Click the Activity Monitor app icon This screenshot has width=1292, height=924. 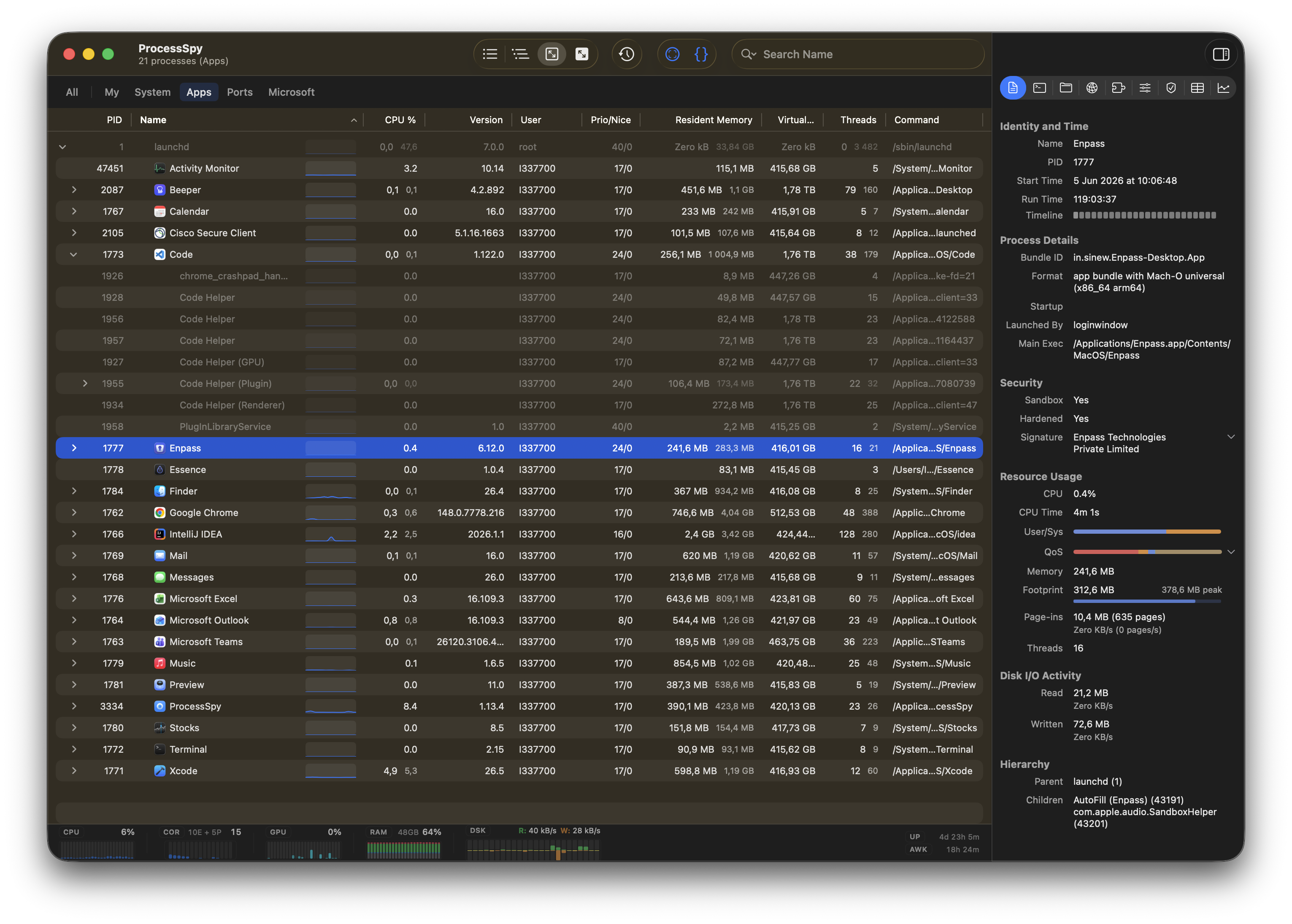tap(160, 168)
